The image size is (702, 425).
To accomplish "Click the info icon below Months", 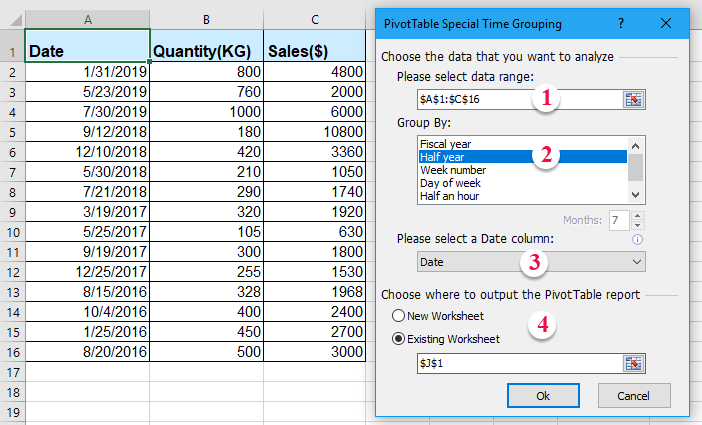I will (637, 240).
